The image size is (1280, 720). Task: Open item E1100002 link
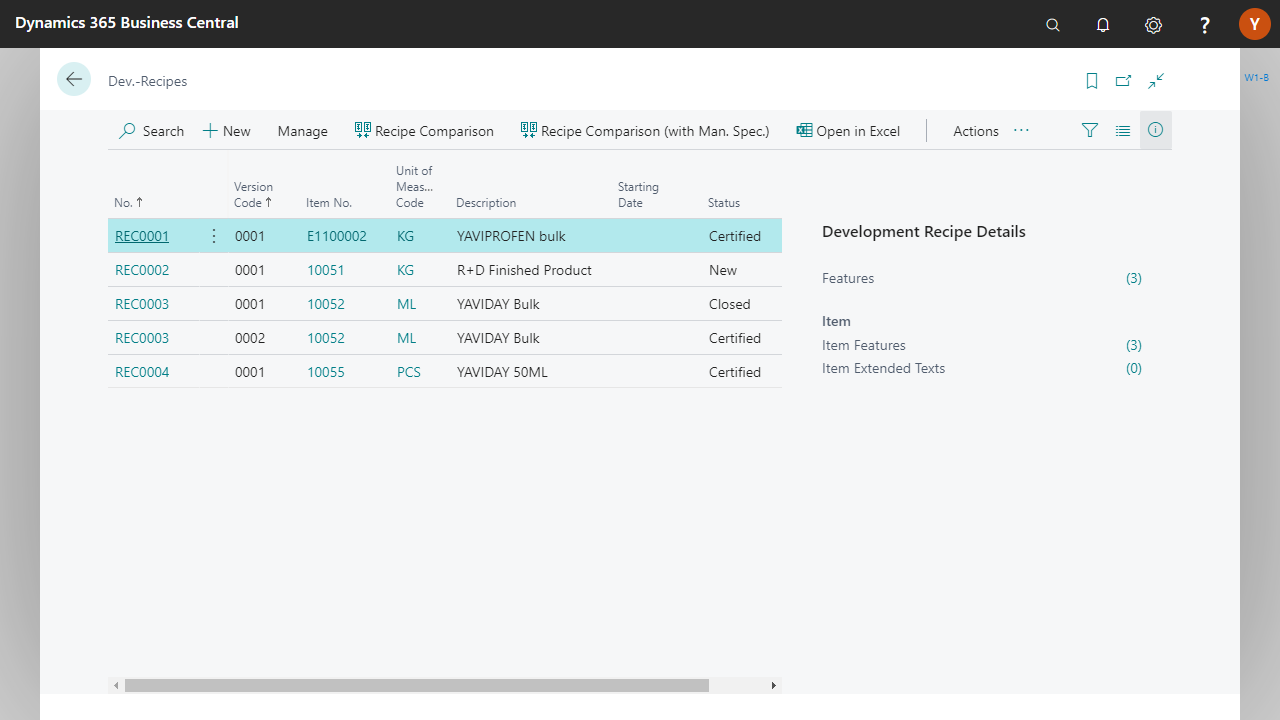click(x=337, y=237)
